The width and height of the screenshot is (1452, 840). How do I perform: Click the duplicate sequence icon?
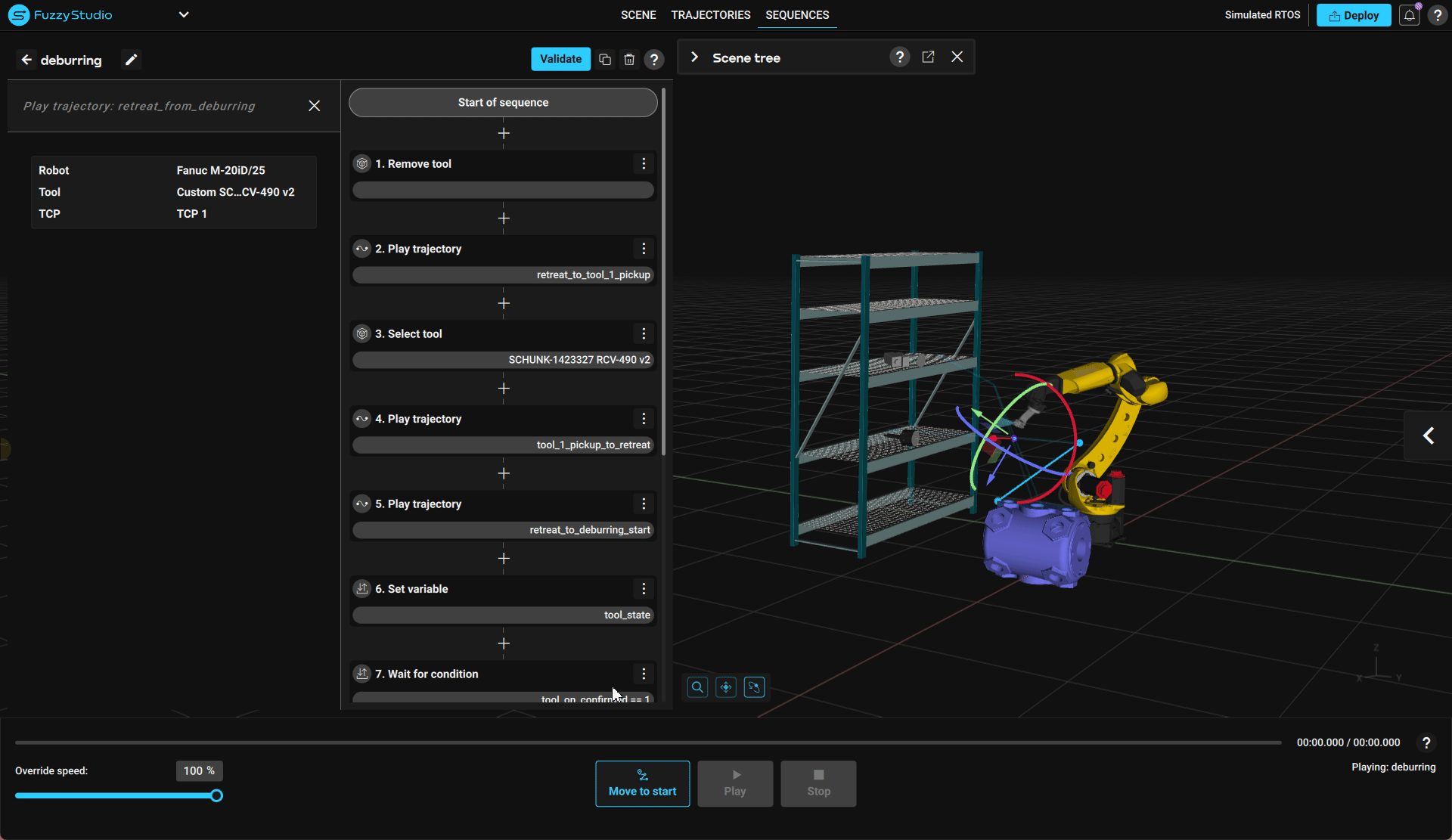tap(605, 59)
